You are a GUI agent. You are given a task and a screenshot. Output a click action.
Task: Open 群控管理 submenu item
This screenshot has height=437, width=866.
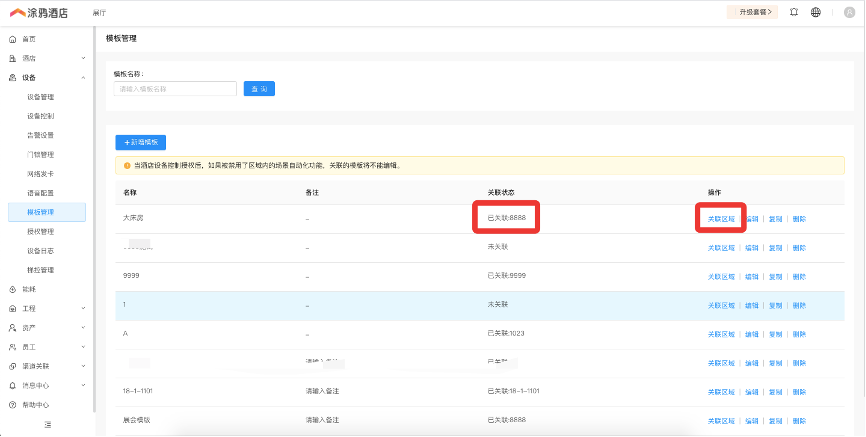[x=41, y=270]
